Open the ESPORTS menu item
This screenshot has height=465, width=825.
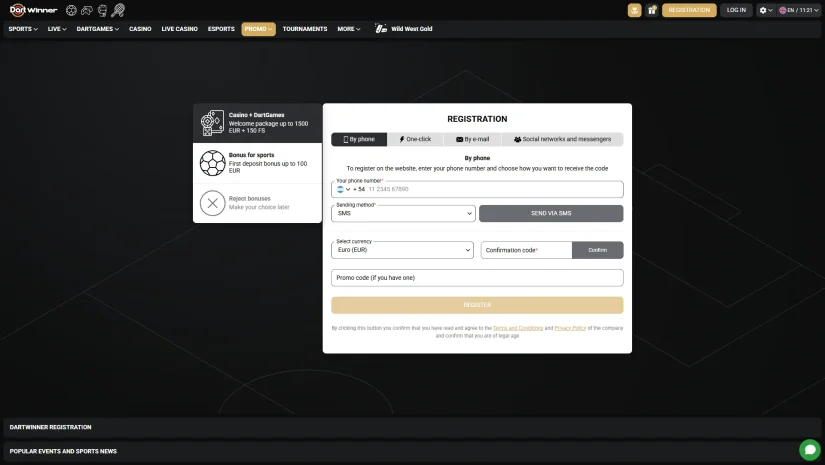pyautogui.click(x=221, y=29)
